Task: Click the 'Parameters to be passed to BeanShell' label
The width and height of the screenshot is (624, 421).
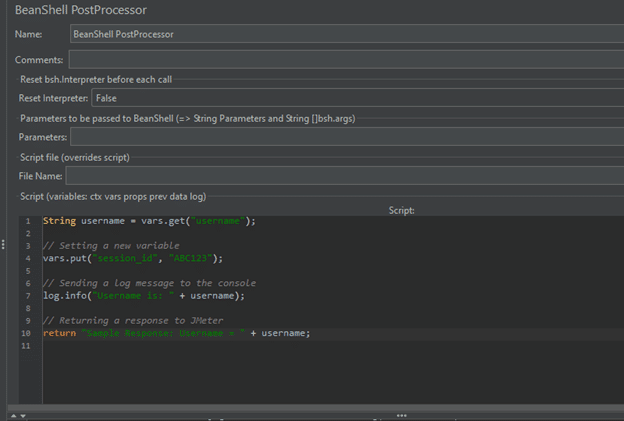Action: (x=188, y=119)
